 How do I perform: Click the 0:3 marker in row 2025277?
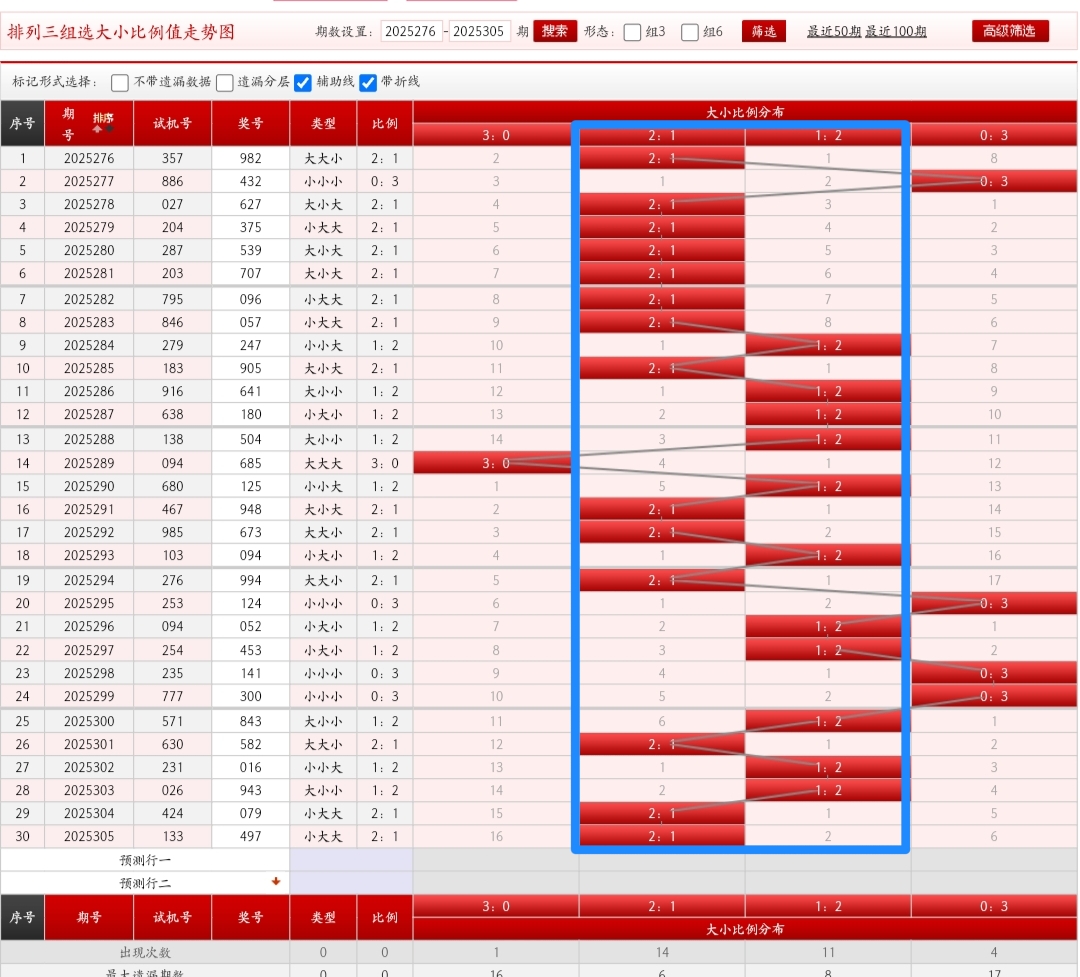click(994, 181)
